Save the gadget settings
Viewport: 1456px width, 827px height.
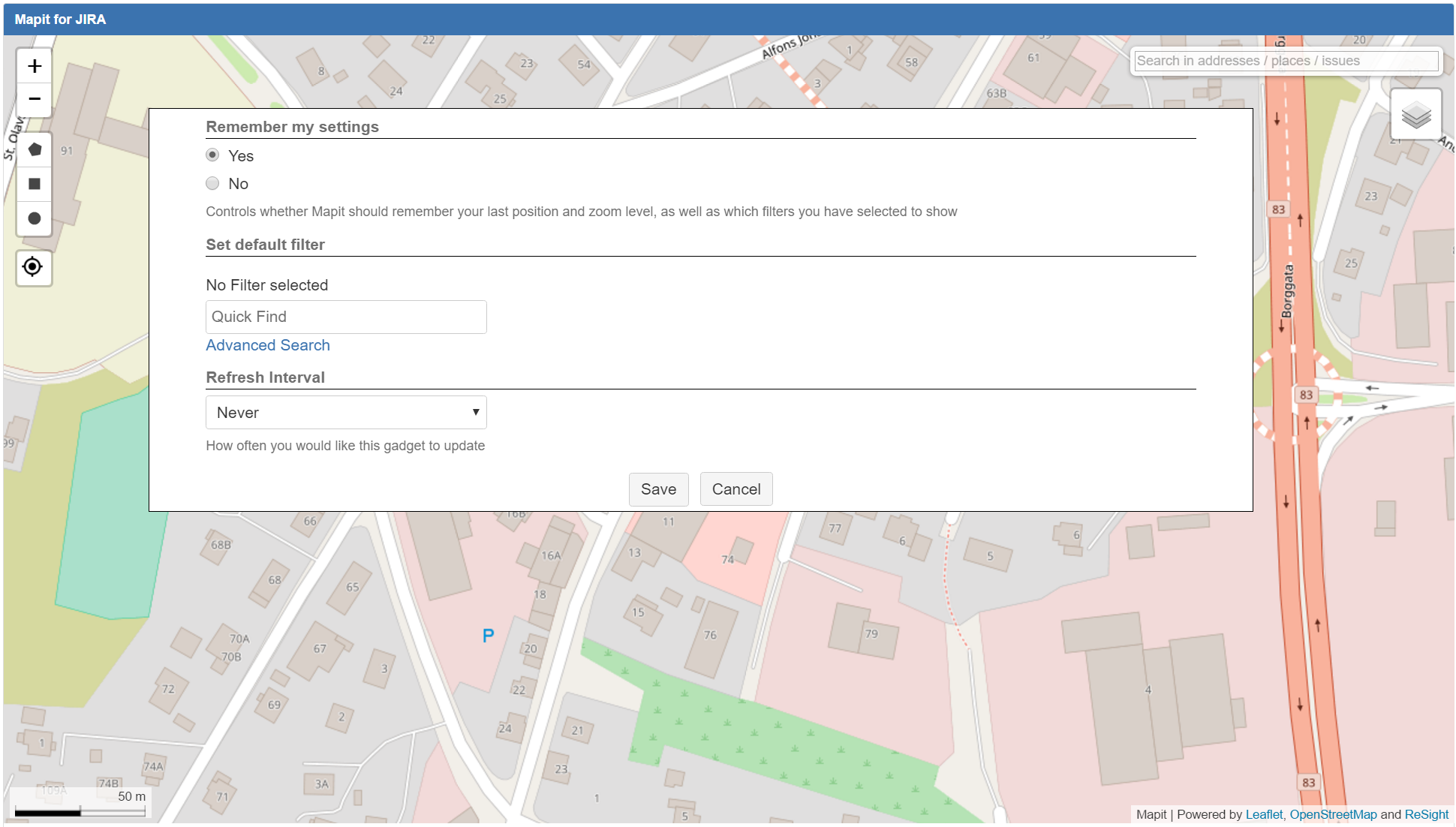[658, 489]
